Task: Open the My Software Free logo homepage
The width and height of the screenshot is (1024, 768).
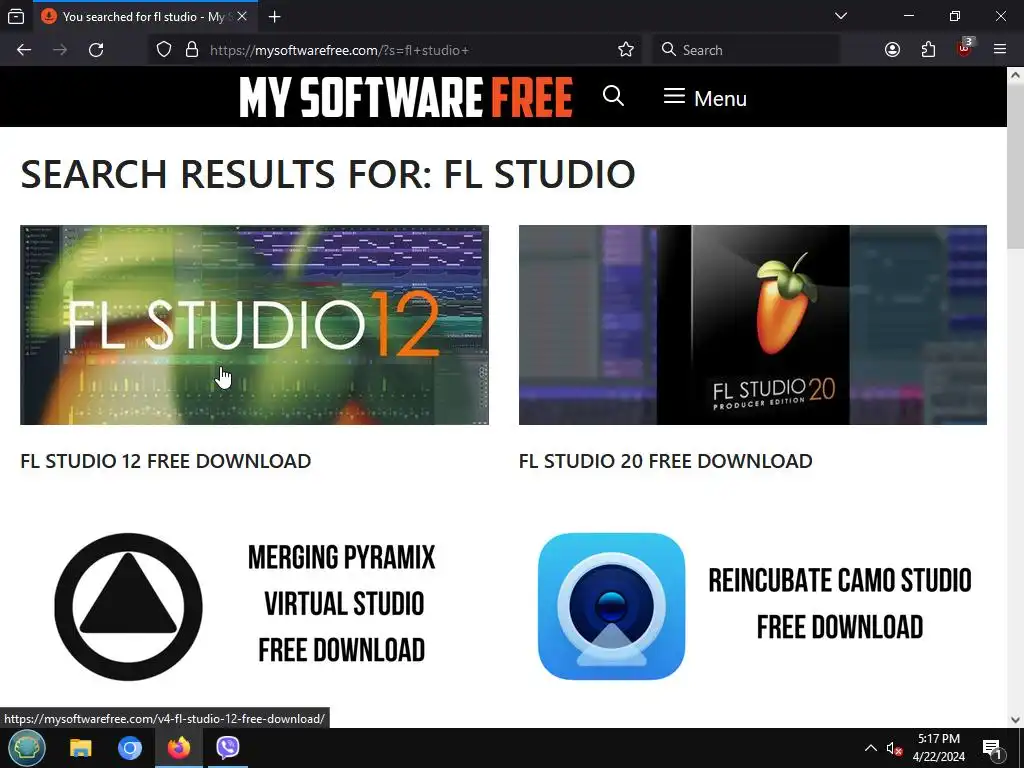Action: coord(406,97)
